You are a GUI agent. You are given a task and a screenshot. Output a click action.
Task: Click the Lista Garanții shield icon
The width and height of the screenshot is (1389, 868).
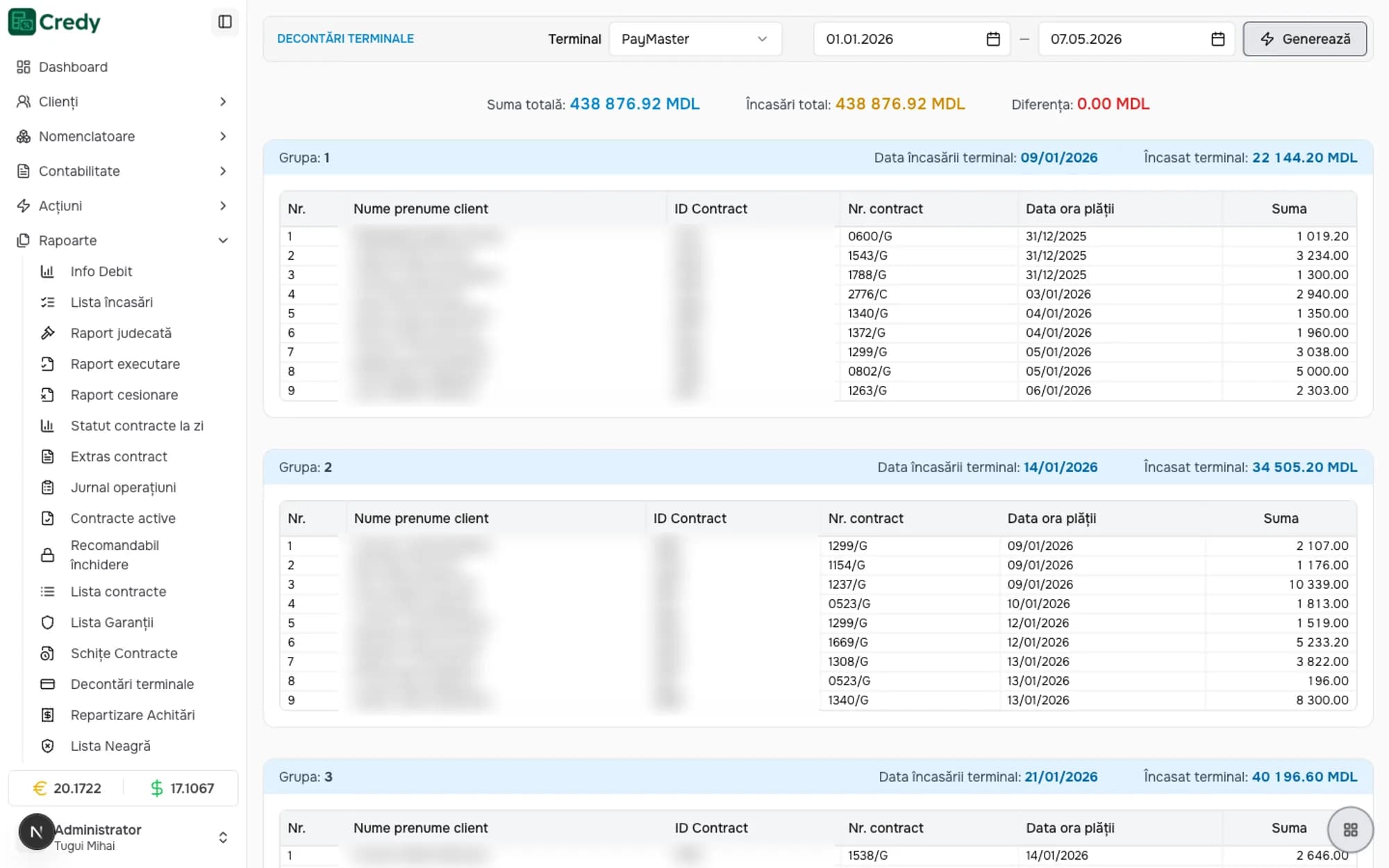[47, 622]
